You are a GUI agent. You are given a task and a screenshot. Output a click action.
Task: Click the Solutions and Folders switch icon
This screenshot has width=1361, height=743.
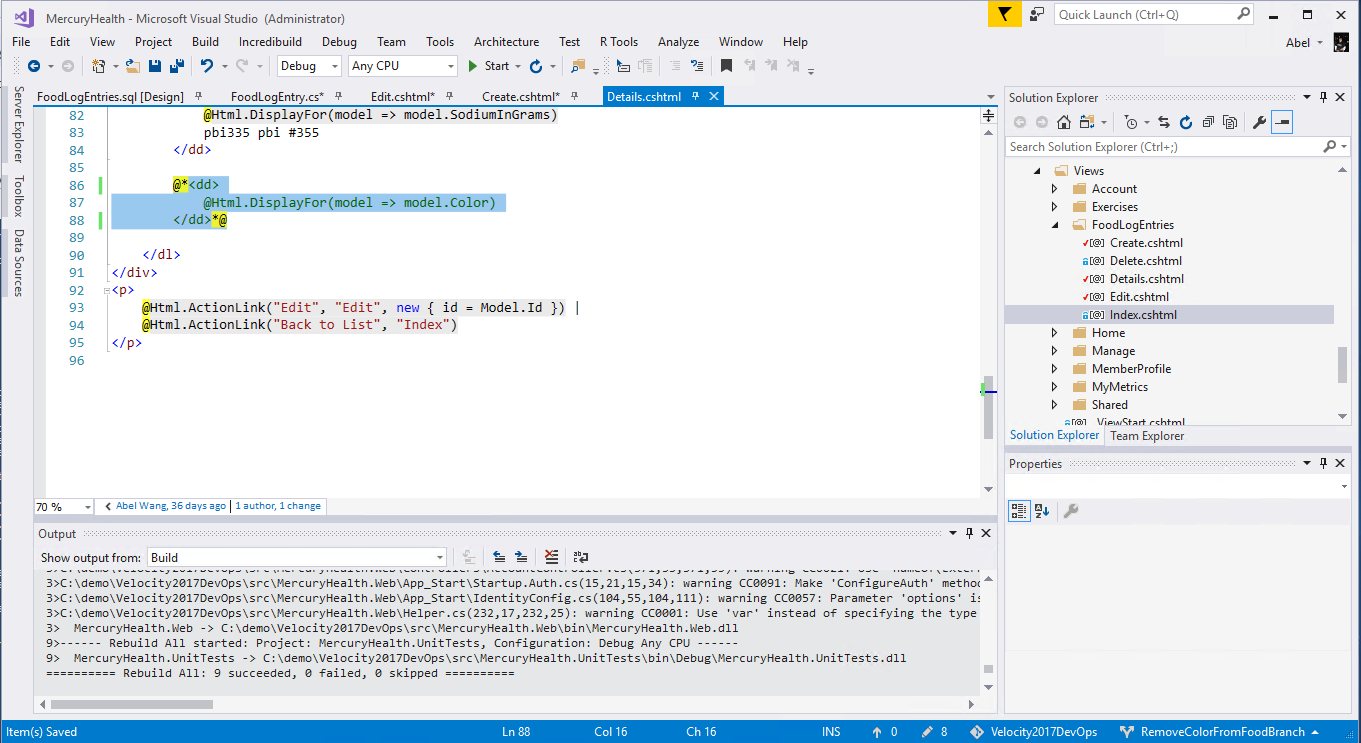click(x=1088, y=122)
